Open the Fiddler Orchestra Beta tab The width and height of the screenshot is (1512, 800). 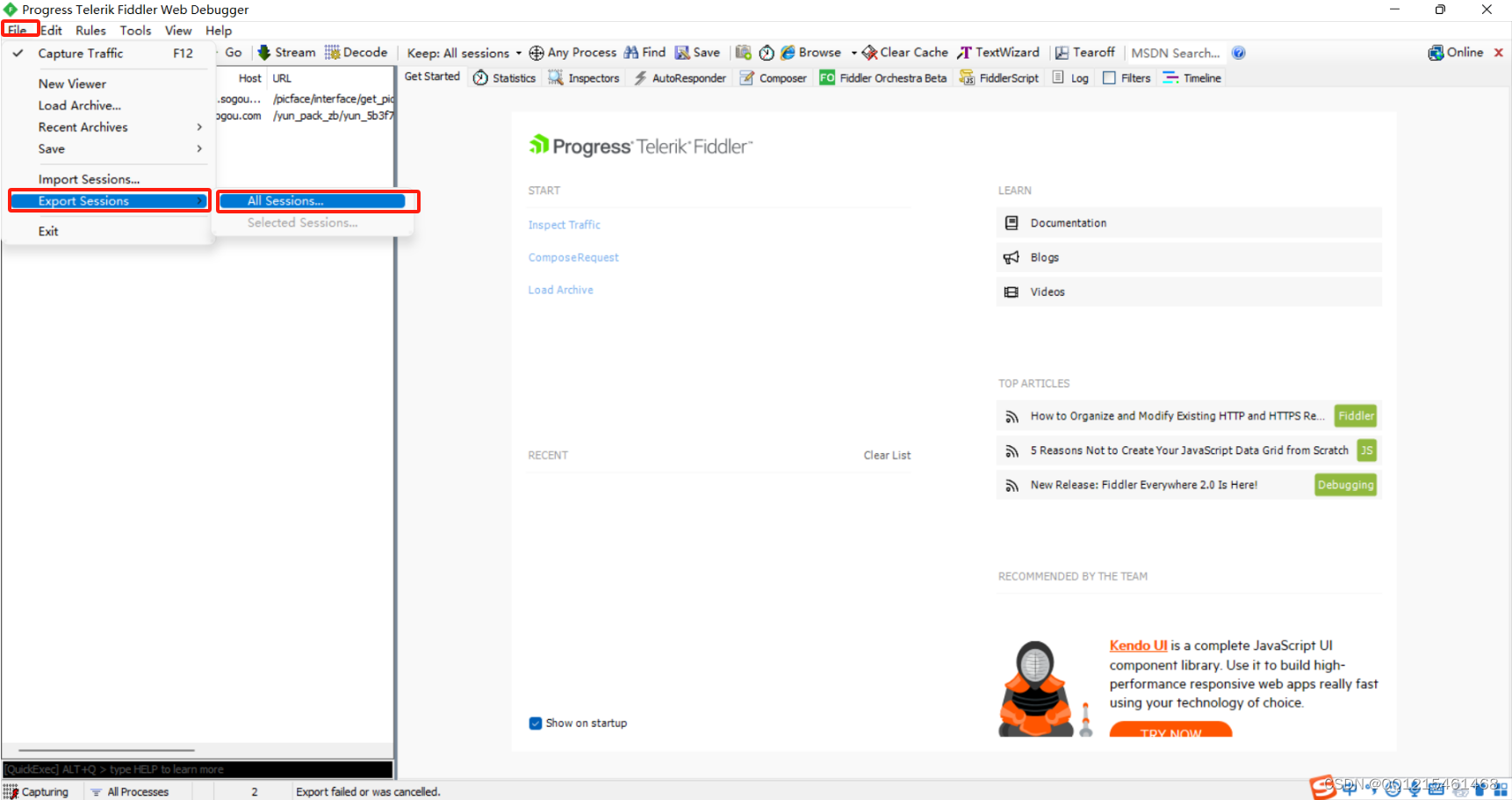(883, 77)
